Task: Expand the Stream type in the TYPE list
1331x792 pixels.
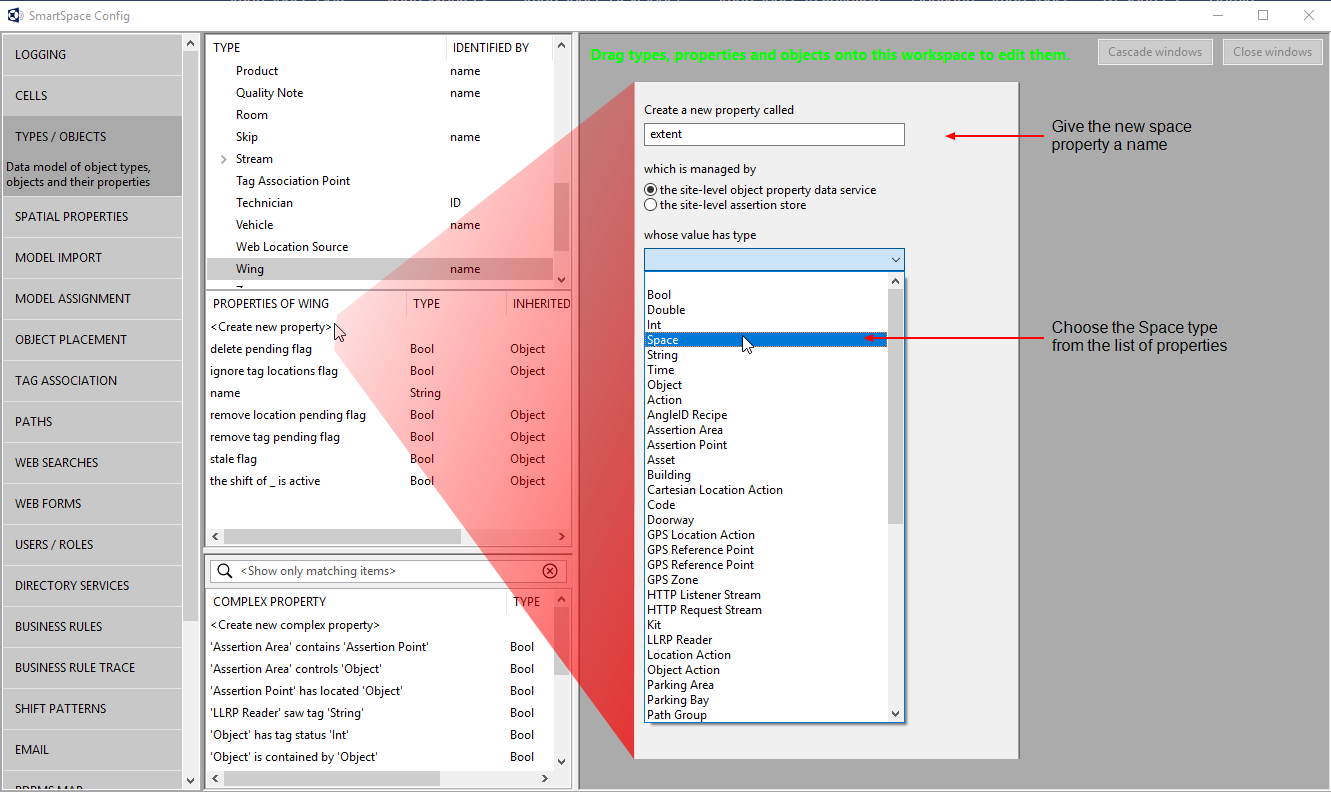Action: coord(222,158)
